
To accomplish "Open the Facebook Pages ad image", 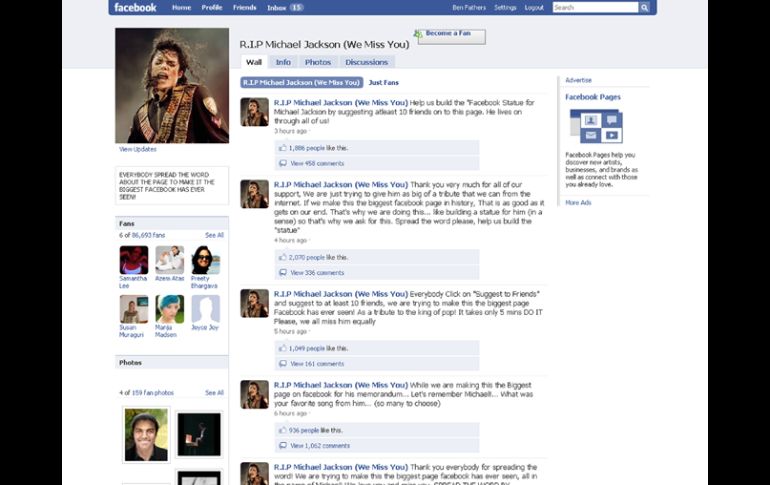I will pos(595,127).
